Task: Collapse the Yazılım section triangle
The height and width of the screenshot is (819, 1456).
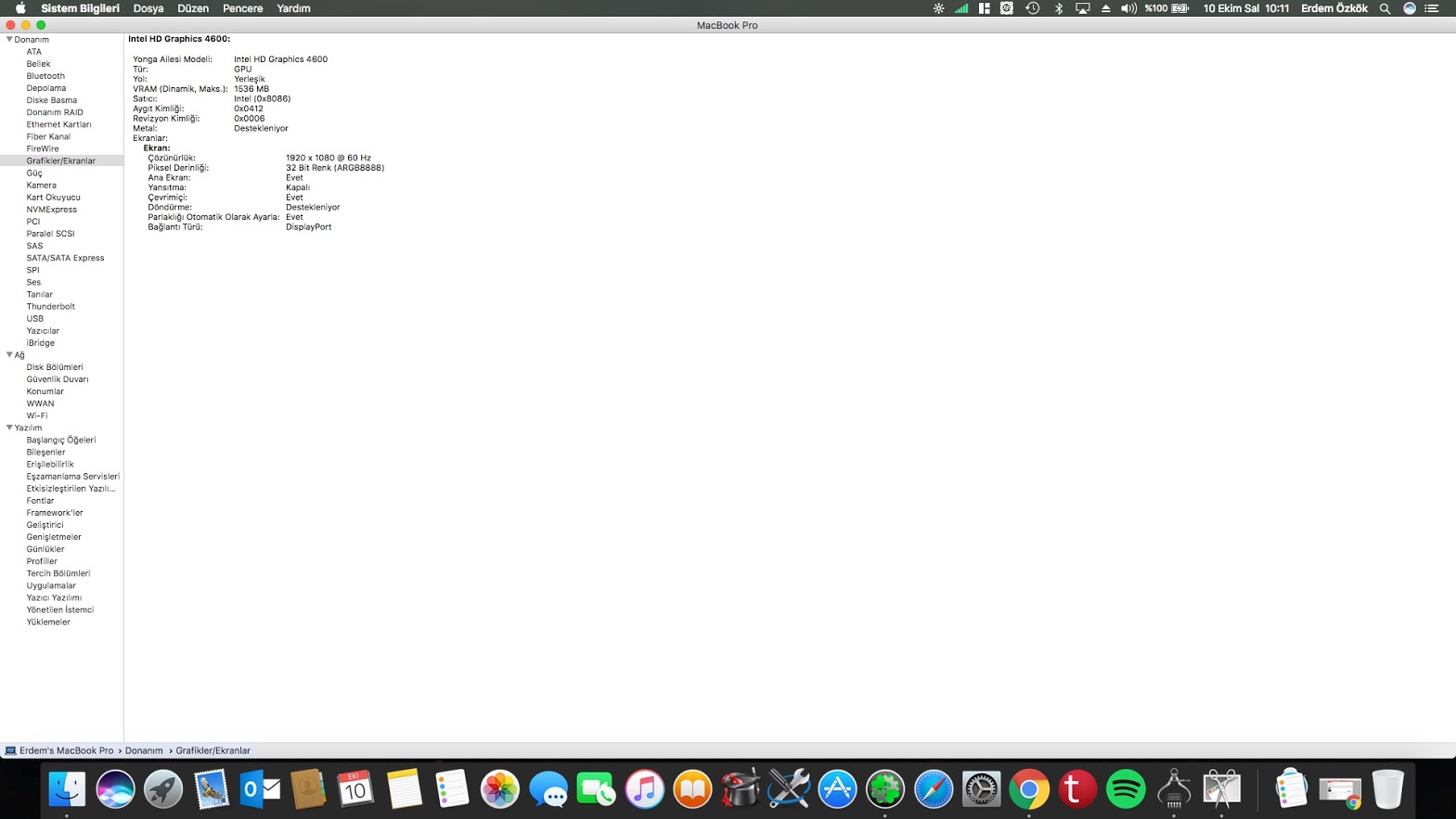Action: pos(9,428)
